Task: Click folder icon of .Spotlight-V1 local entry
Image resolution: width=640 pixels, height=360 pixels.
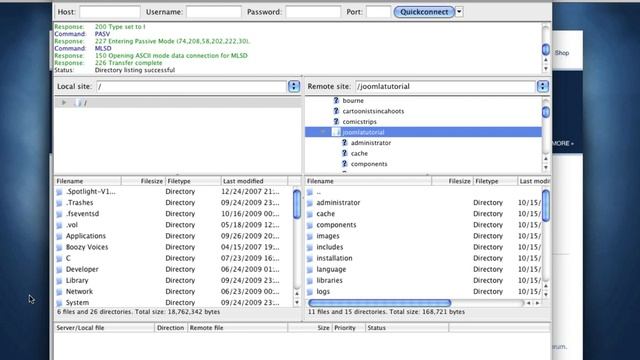Action: (60, 192)
